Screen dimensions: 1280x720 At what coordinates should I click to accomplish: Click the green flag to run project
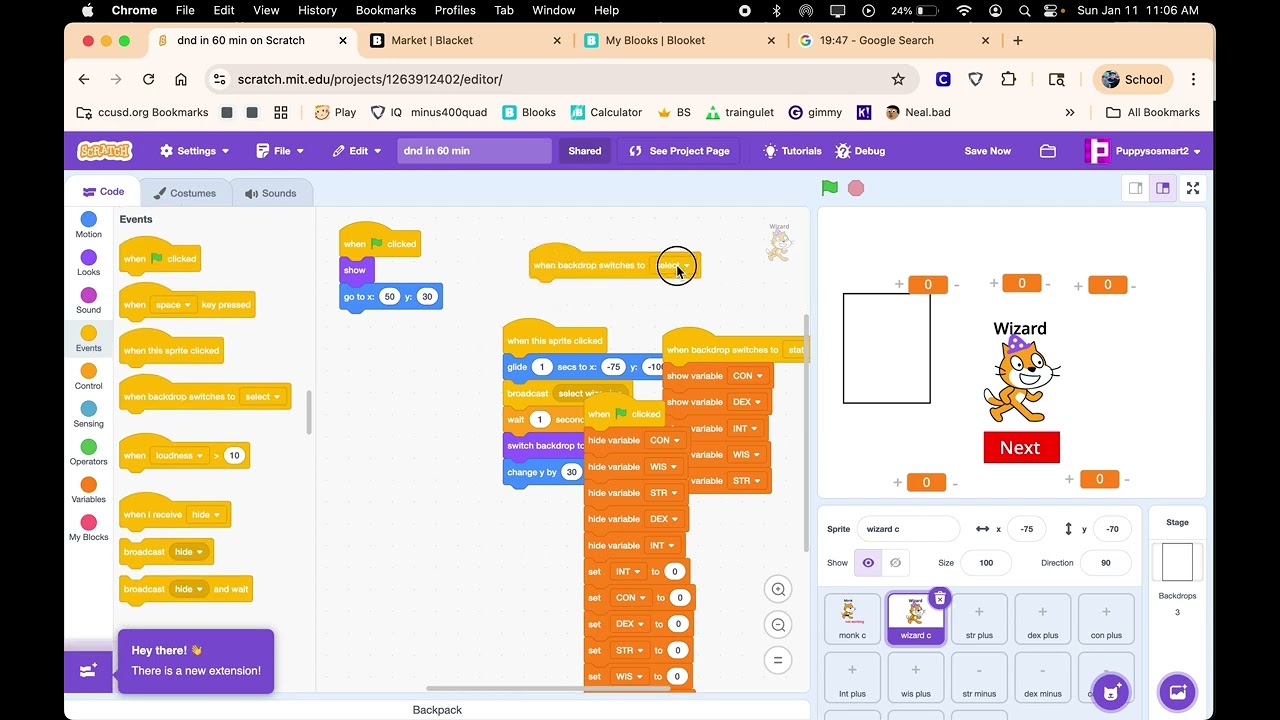pyautogui.click(x=829, y=188)
